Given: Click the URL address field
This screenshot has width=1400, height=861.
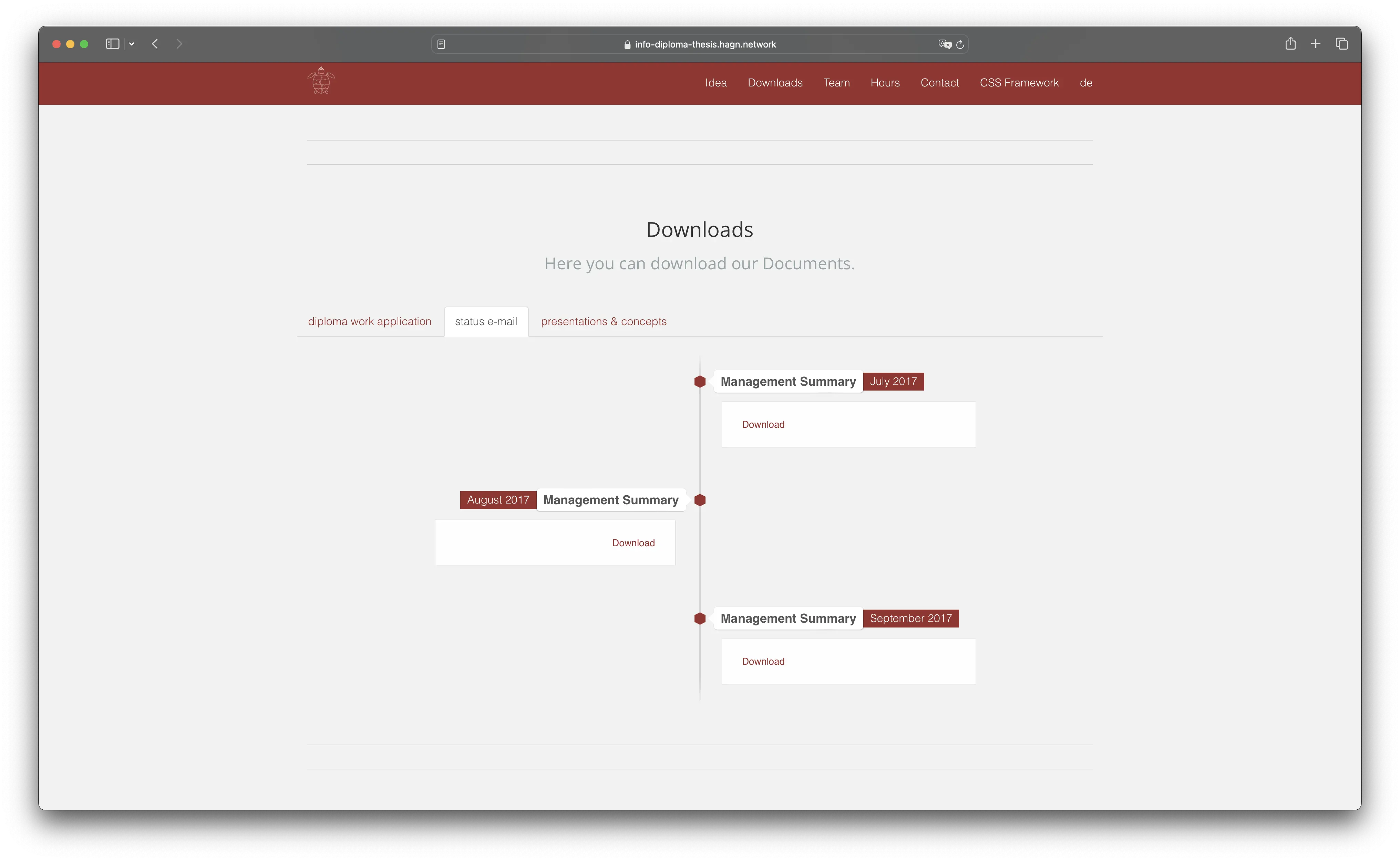Looking at the screenshot, I should (704, 44).
